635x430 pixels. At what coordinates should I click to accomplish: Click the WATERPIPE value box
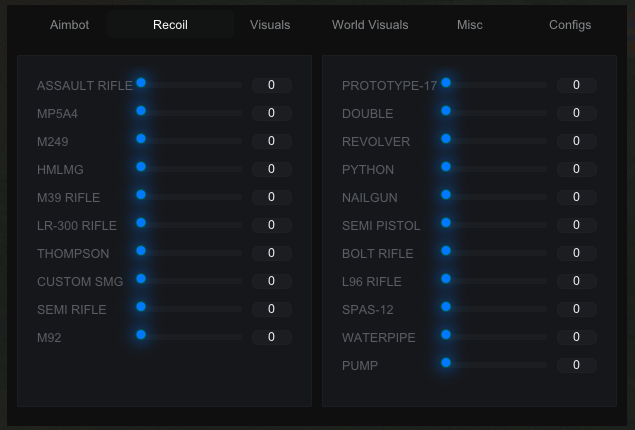tap(576, 338)
